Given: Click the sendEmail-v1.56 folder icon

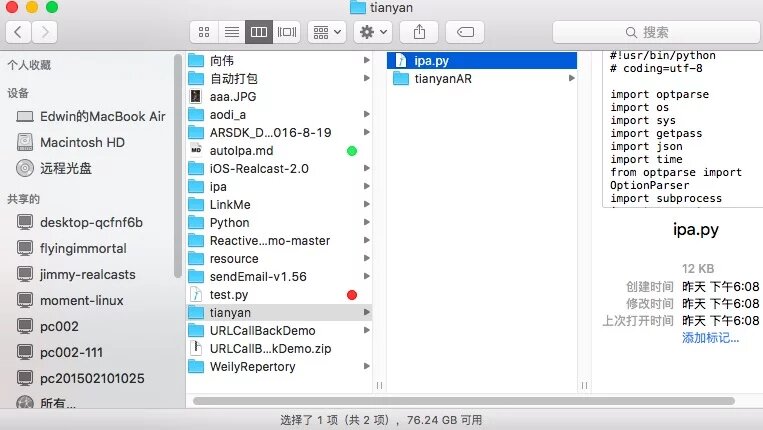Looking at the screenshot, I should [196, 276].
